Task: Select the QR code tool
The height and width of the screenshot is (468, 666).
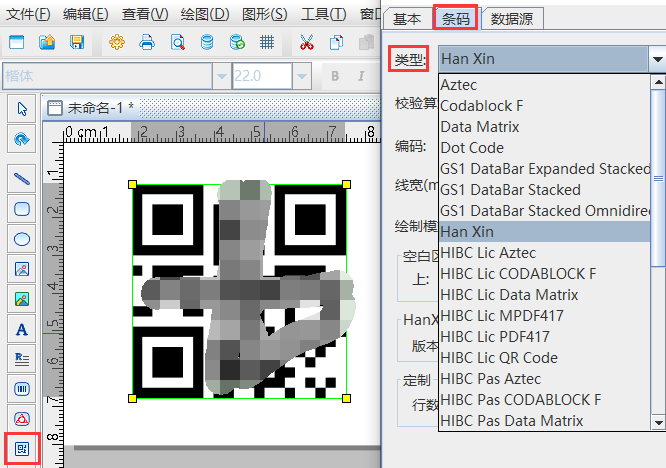Action: [x=22, y=449]
